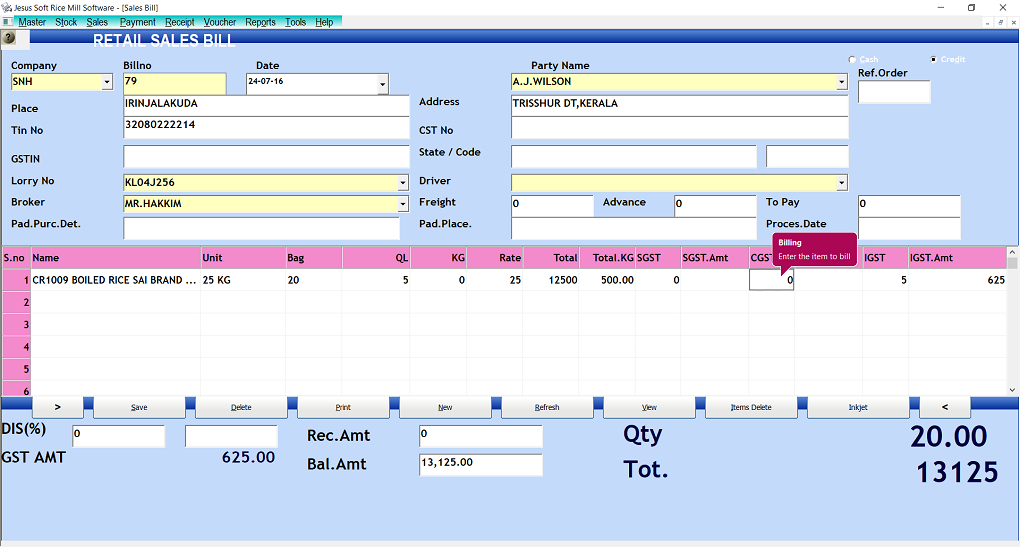1020x547 pixels.
Task: Minimize the inner Sales Bill child window
Action: [987, 22]
